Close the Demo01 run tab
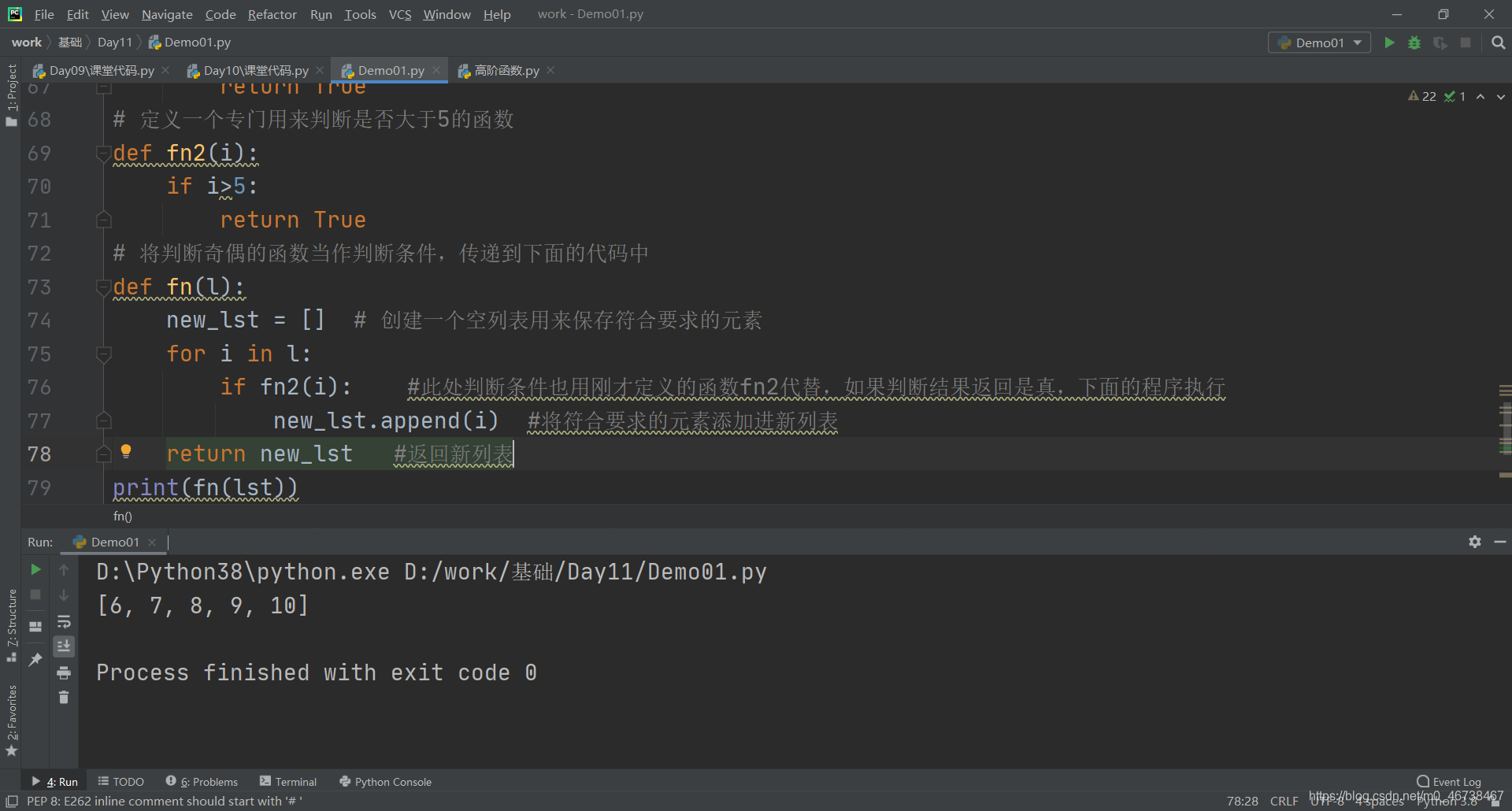 click(152, 542)
